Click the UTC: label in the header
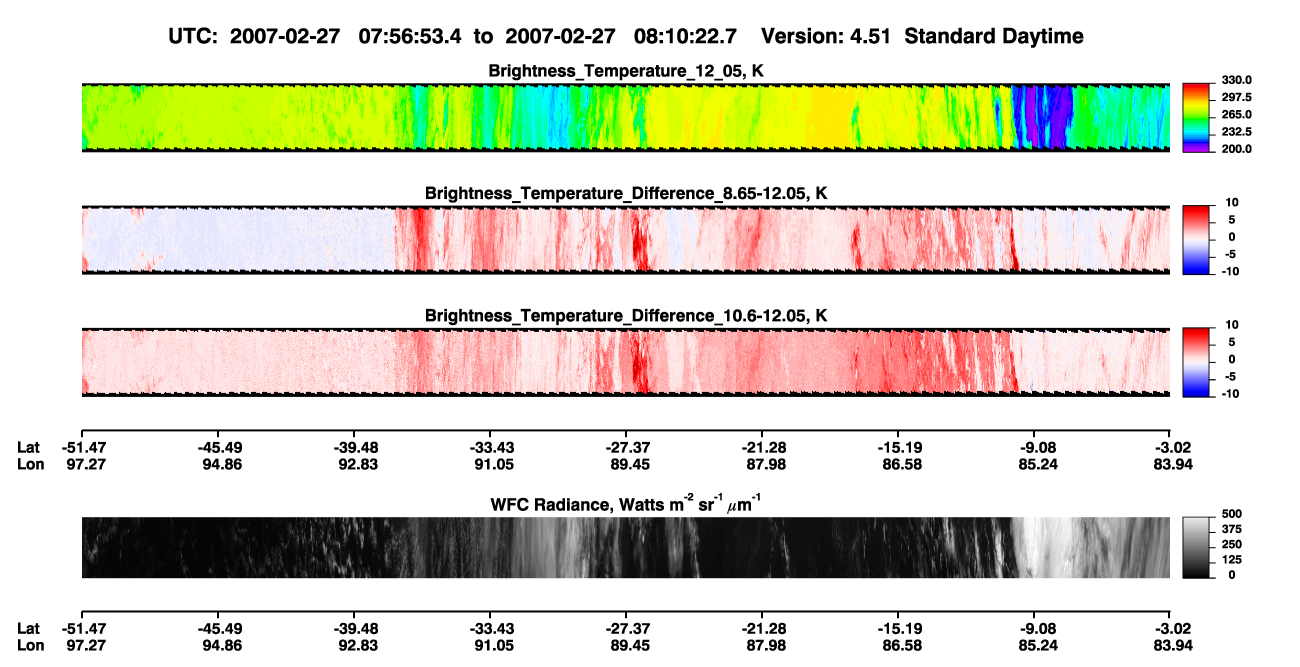Viewport: 1300px width, 667px height. click(193, 37)
